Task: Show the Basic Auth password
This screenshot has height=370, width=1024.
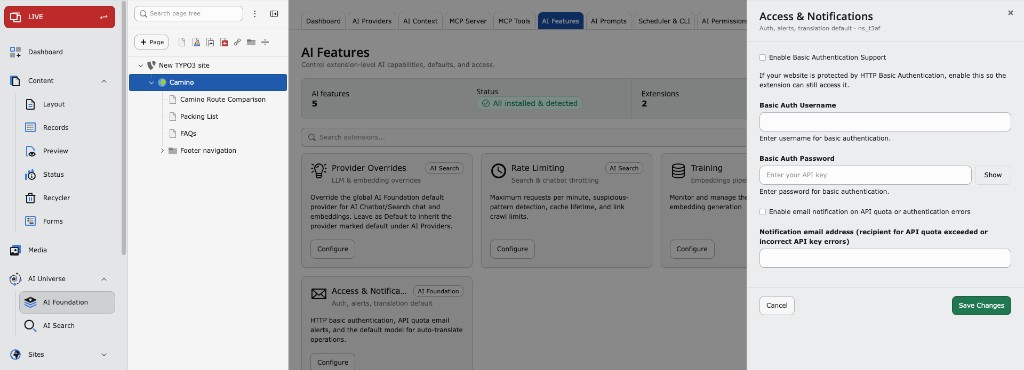Action: click(993, 175)
